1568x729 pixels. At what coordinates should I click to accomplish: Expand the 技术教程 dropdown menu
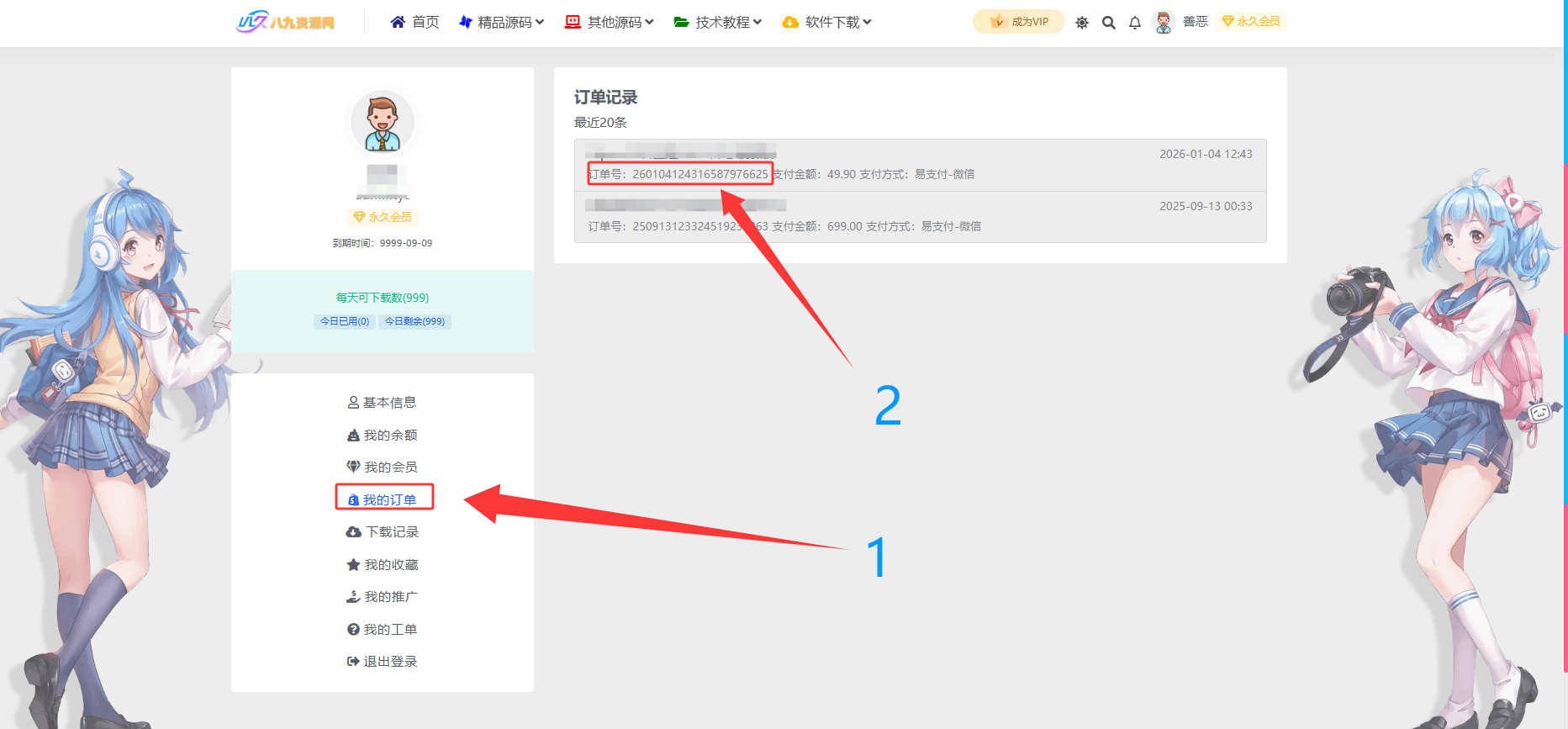tap(718, 23)
